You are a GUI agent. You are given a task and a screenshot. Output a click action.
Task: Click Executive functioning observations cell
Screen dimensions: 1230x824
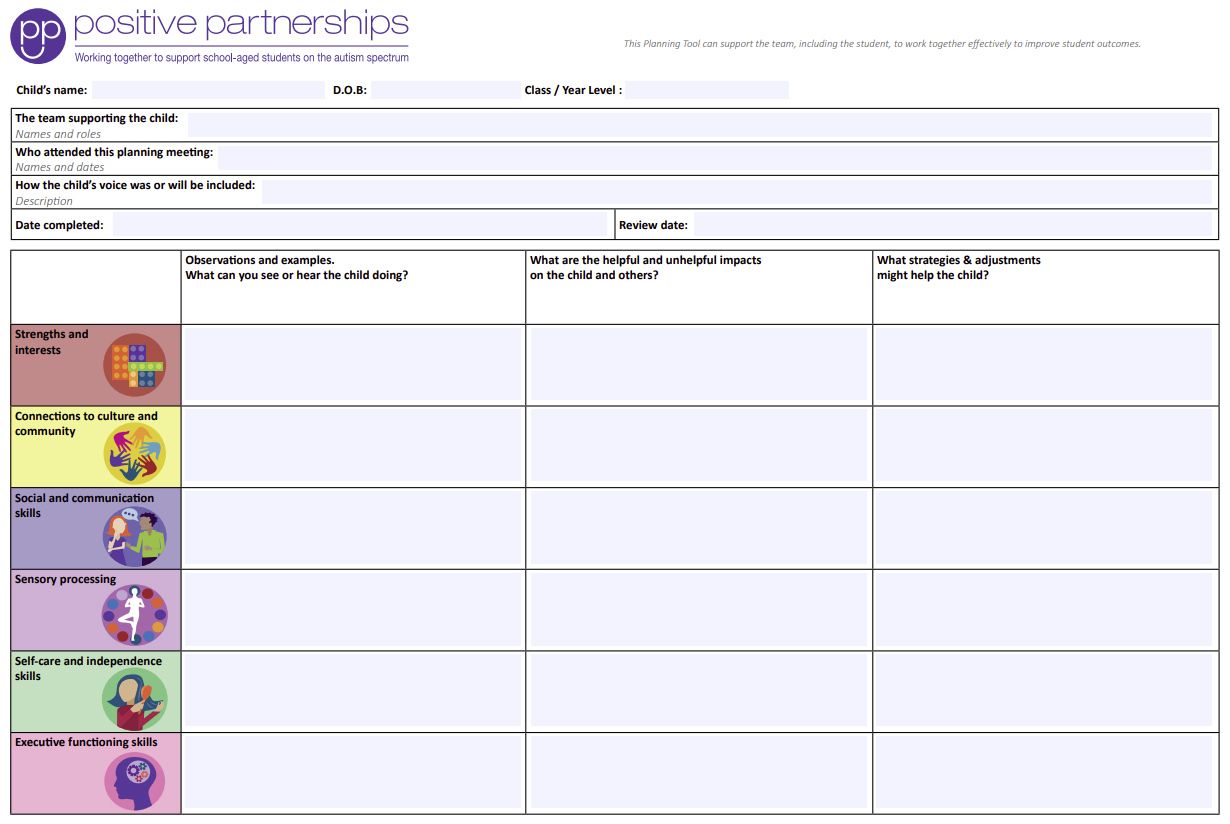point(354,773)
